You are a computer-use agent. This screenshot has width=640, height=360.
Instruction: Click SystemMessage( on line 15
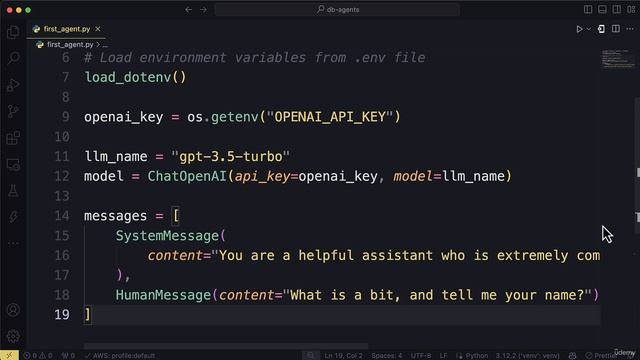tap(171, 236)
